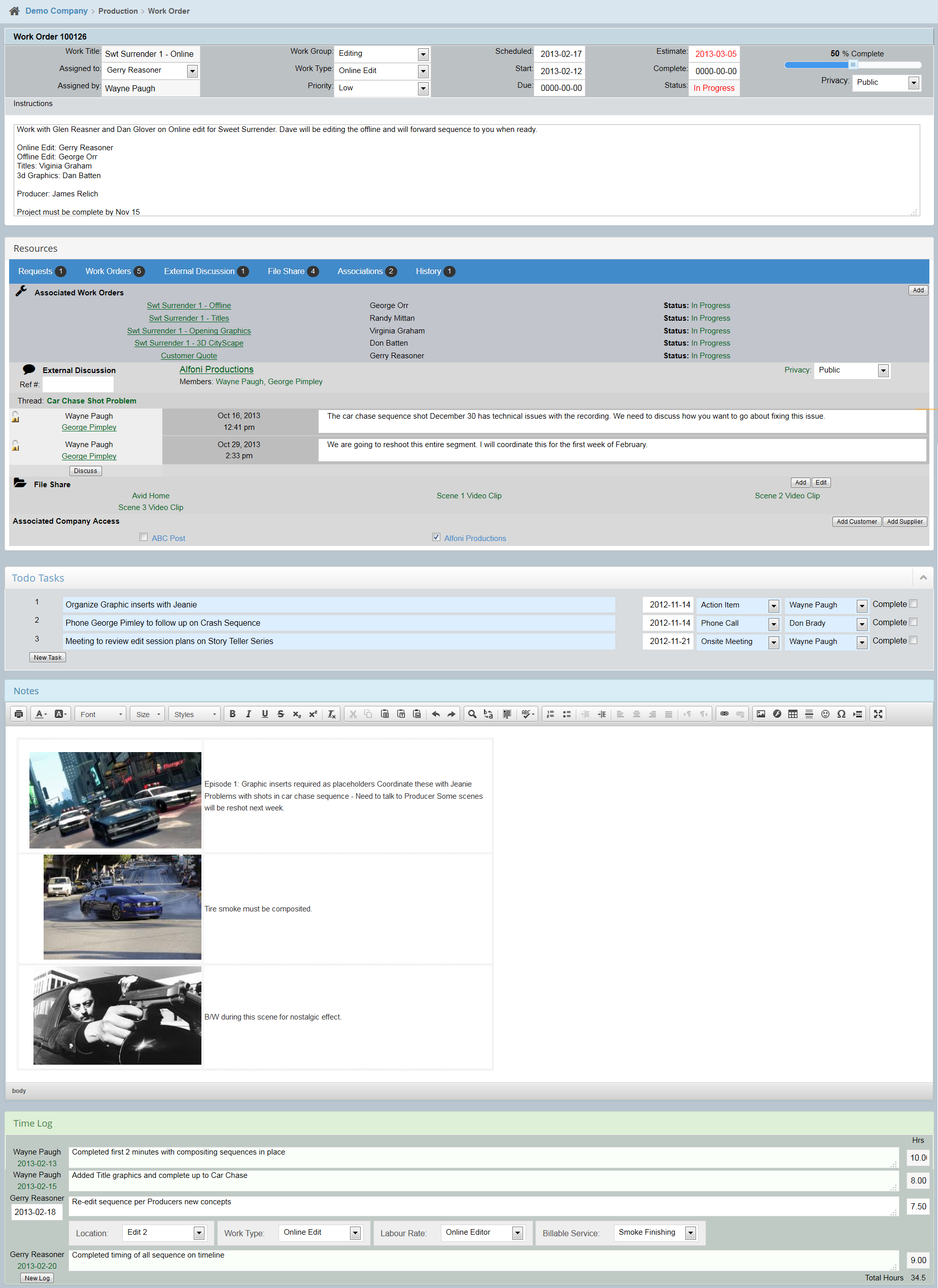Click the Add Customer button
Screen dimensions: 938x1288
pyautogui.click(x=856, y=521)
